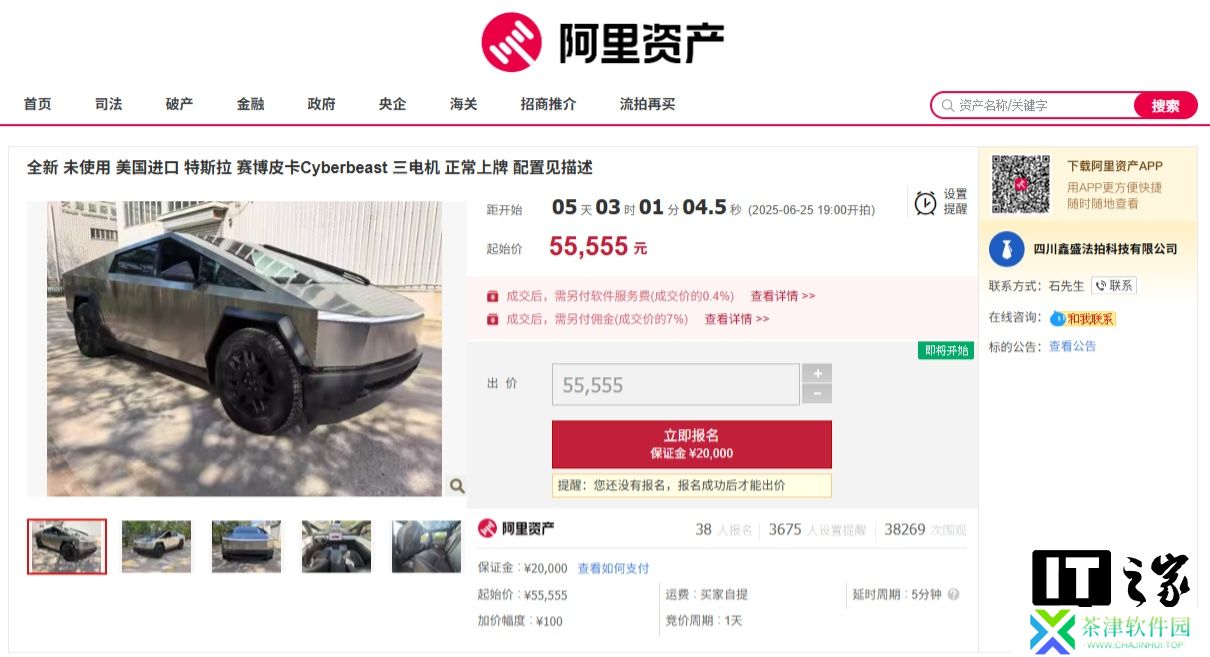Open the 司法 navigation tab
This screenshot has width=1210, height=657.
coord(108,104)
